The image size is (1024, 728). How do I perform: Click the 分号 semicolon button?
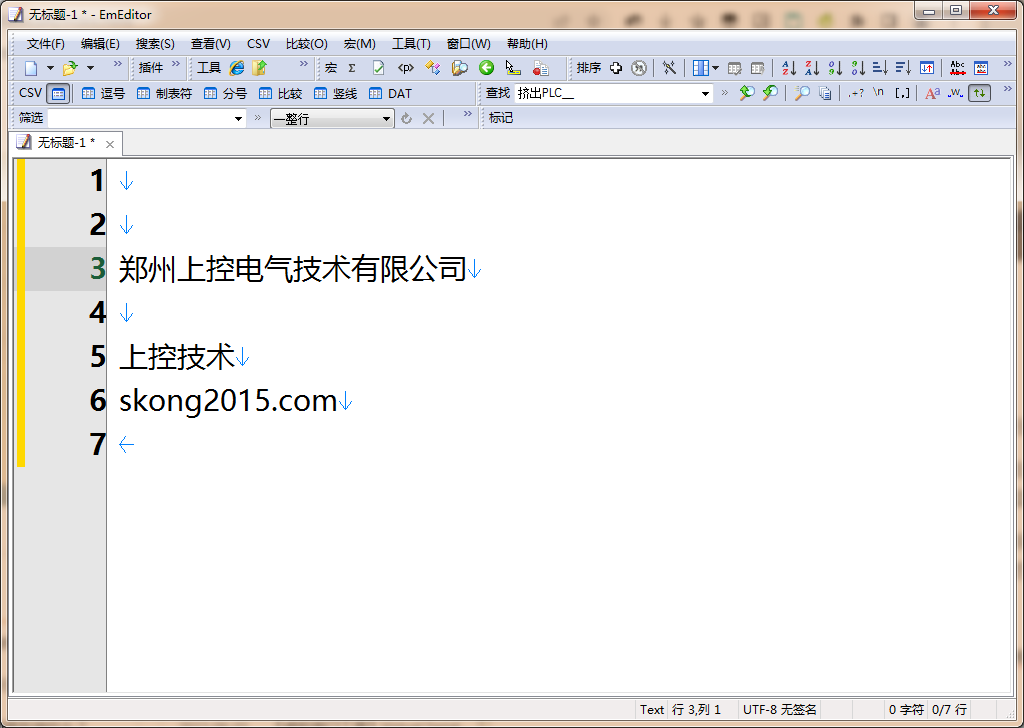225,93
